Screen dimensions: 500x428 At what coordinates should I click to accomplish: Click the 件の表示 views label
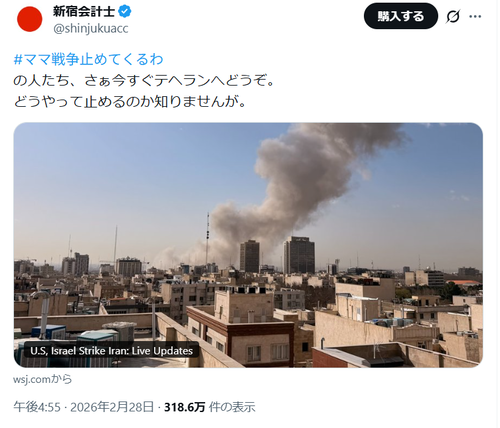click(x=232, y=407)
